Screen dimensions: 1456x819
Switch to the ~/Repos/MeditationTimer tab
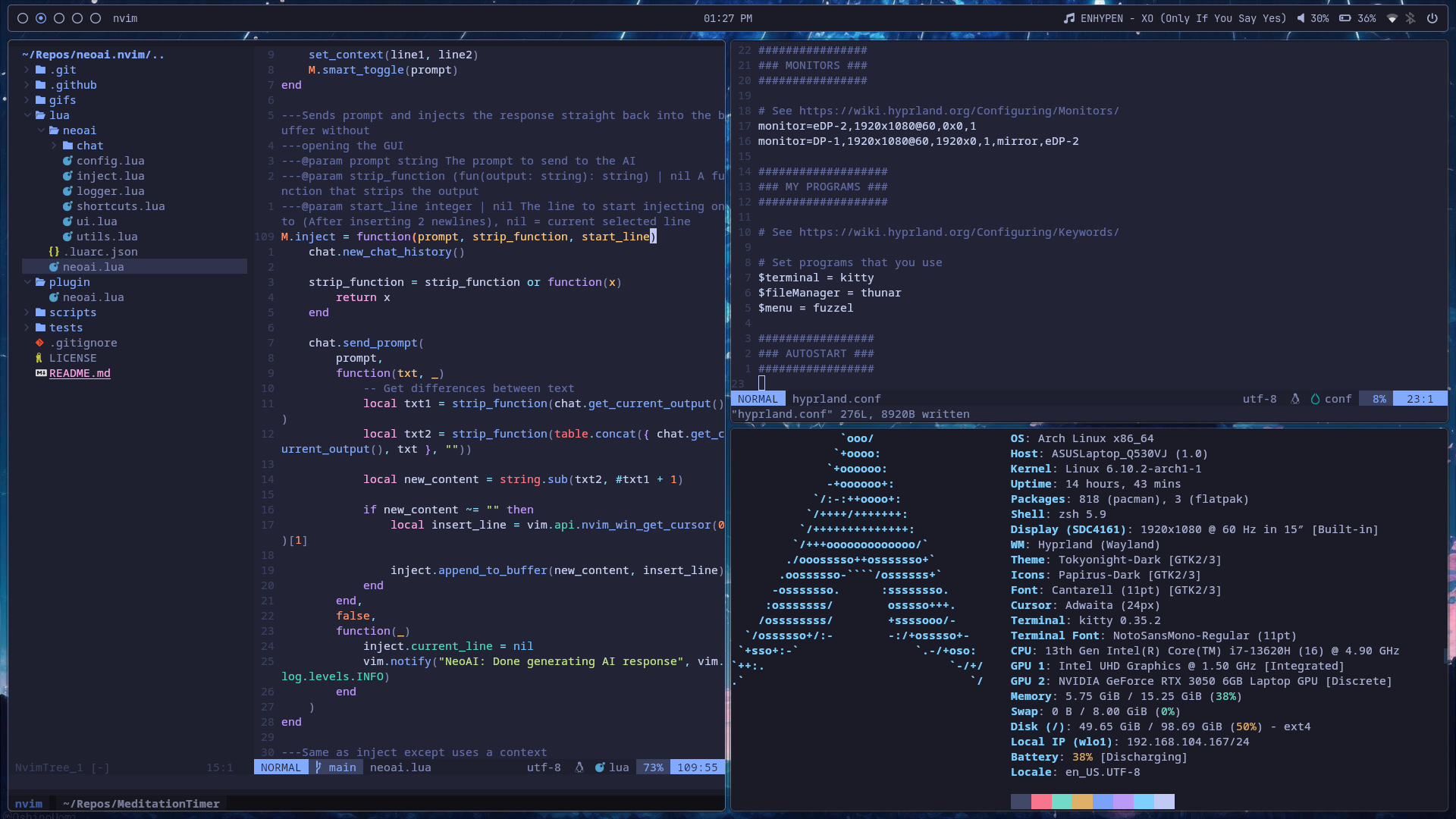point(140,804)
